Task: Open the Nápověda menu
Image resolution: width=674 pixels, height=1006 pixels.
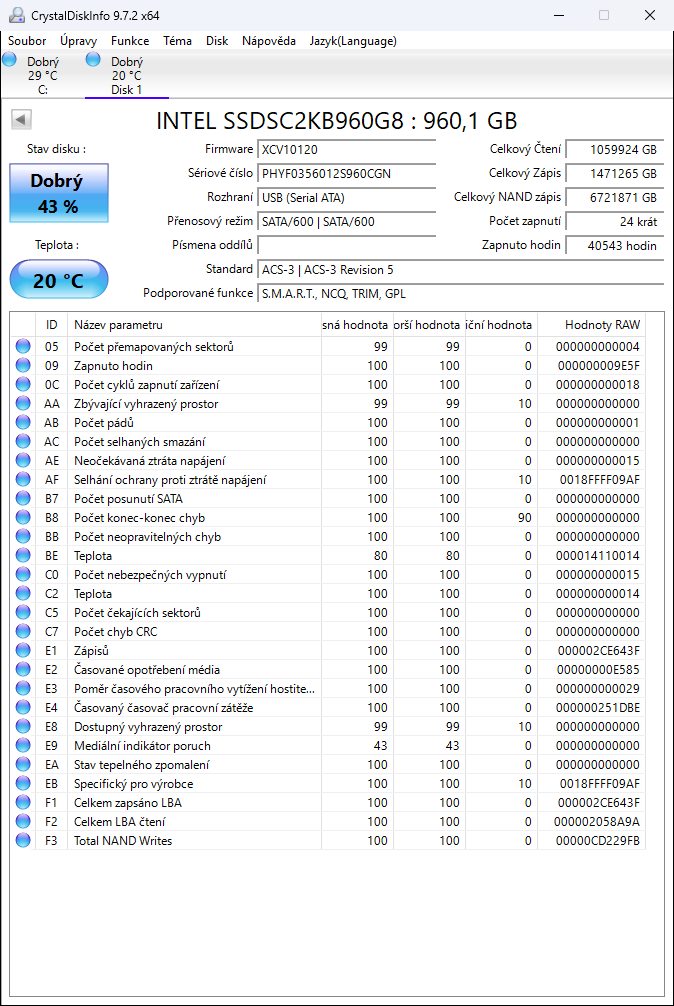Action: point(269,41)
